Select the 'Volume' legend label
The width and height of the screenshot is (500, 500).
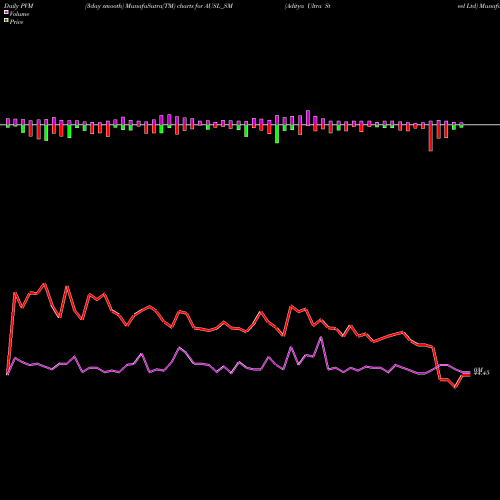tap(19, 14)
